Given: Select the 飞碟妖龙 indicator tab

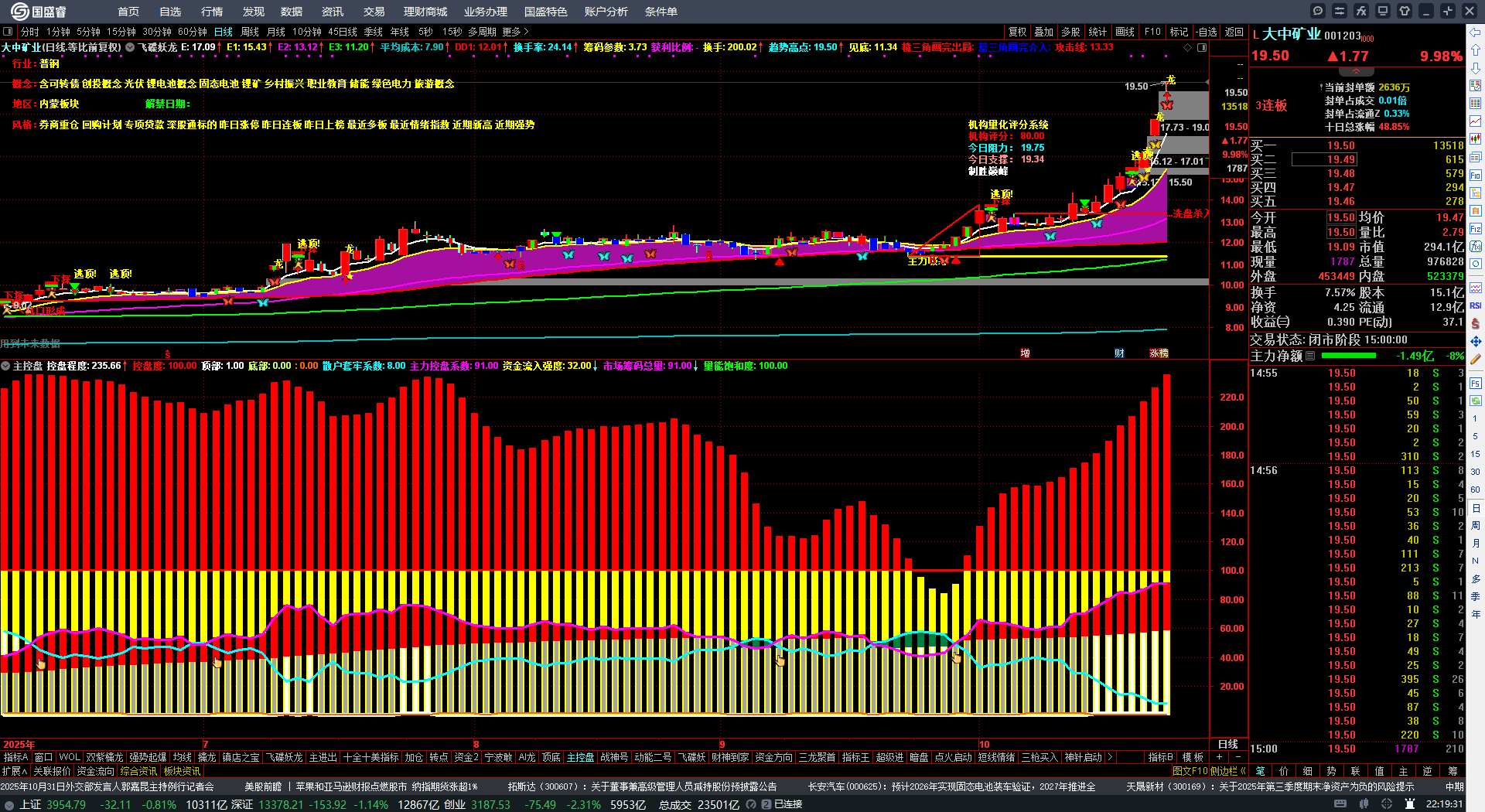Looking at the screenshot, I should [285, 757].
